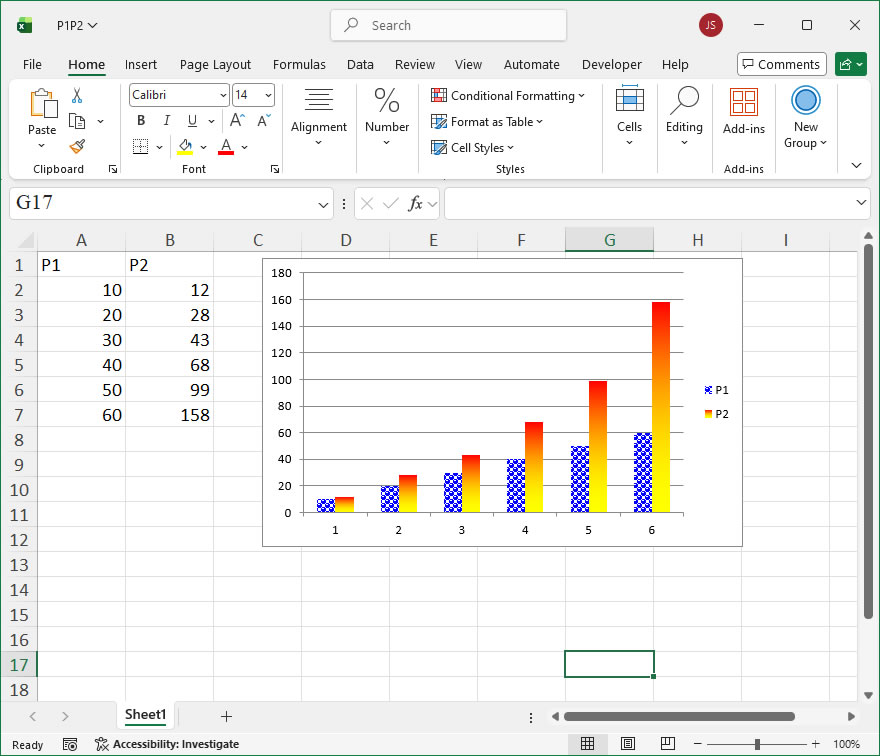Click the Increase Font Size icon
Image resolution: width=880 pixels, height=756 pixels.
[237, 121]
